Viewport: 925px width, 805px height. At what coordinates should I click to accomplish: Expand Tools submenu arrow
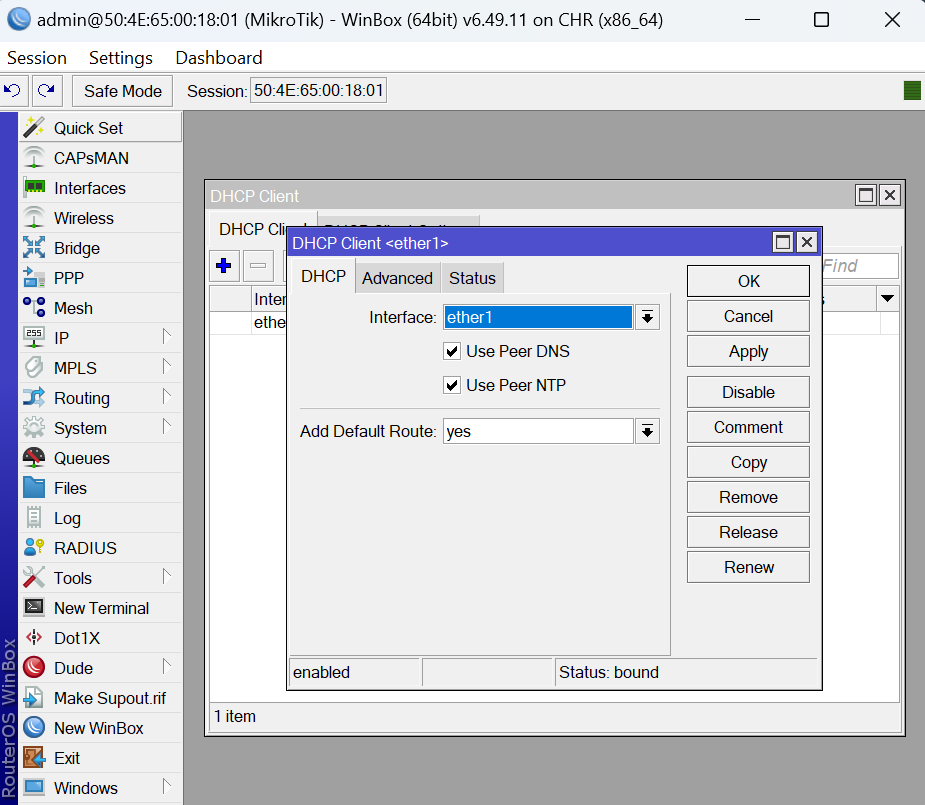point(167,577)
